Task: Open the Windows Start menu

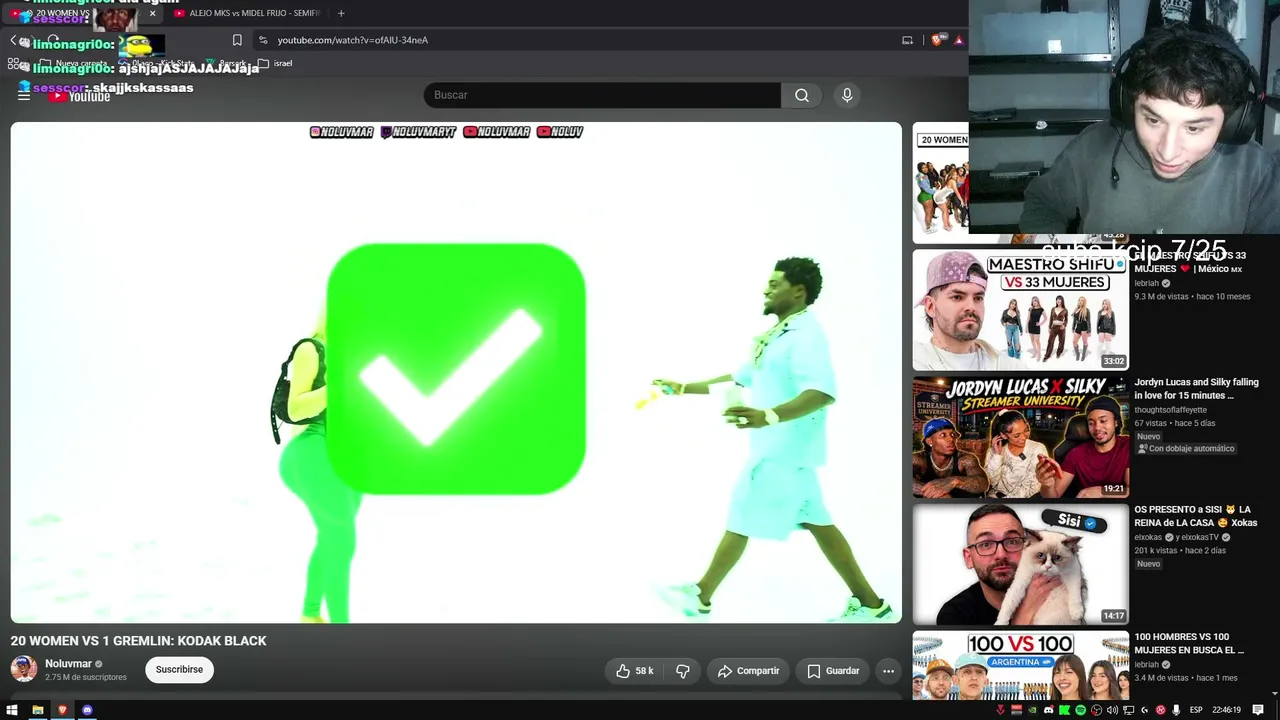Action: [13, 710]
